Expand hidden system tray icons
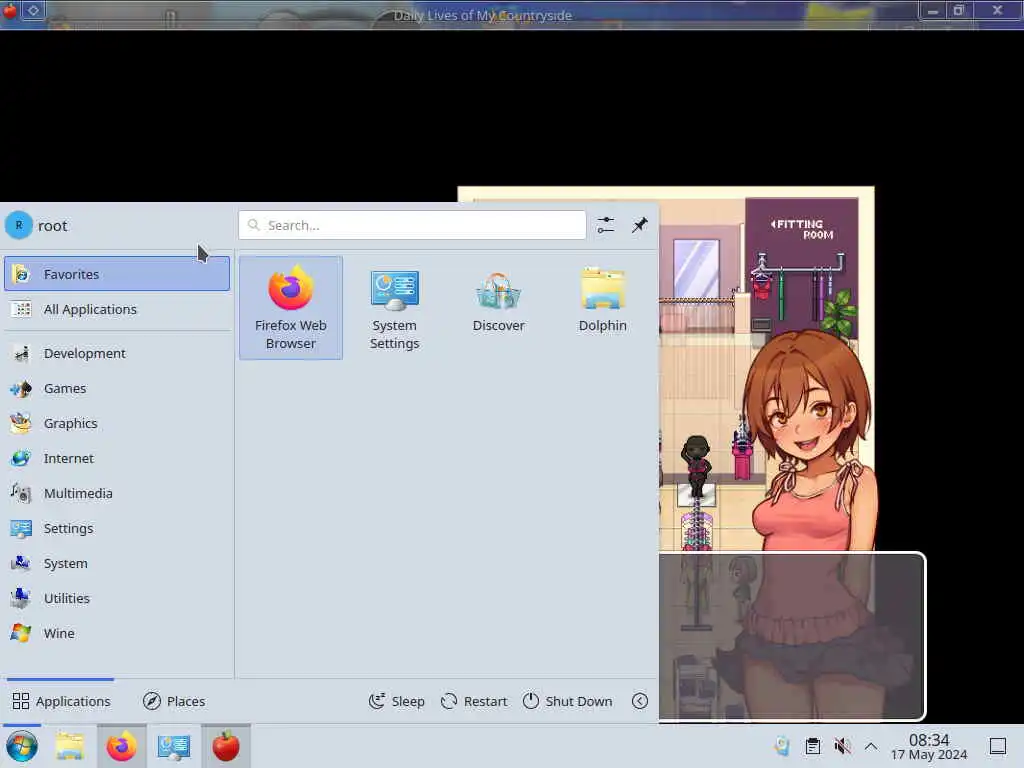The width and height of the screenshot is (1024, 768). tap(871, 746)
